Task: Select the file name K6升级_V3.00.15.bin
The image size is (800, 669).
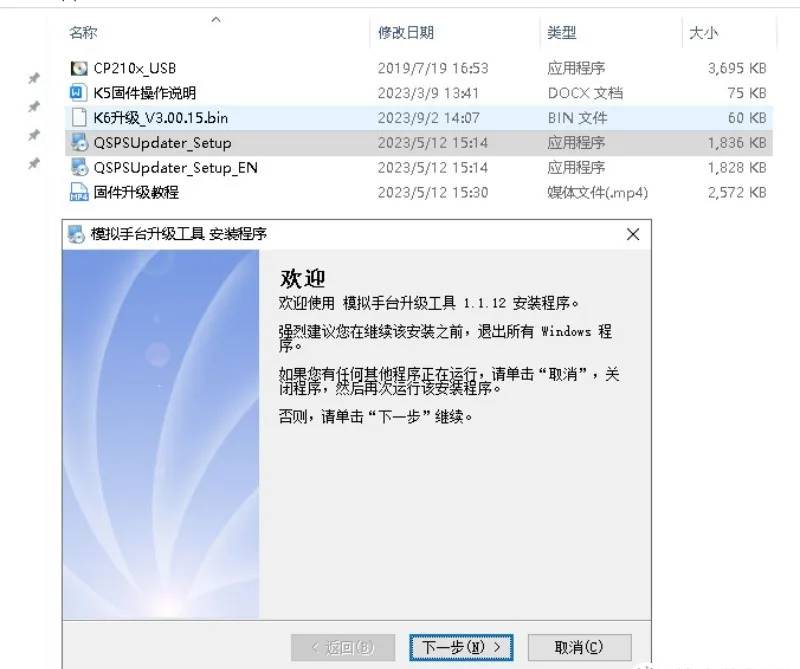Action: tap(161, 118)
